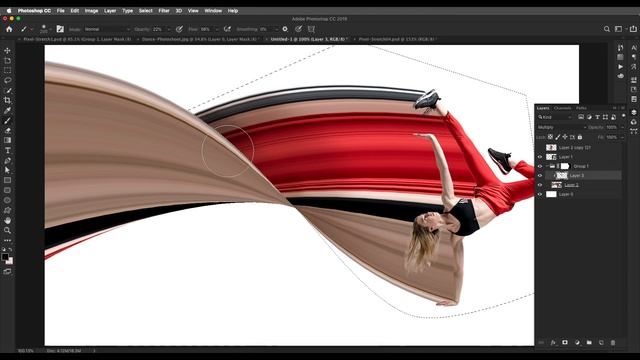Select the Artboard tool

click(7, 61)
